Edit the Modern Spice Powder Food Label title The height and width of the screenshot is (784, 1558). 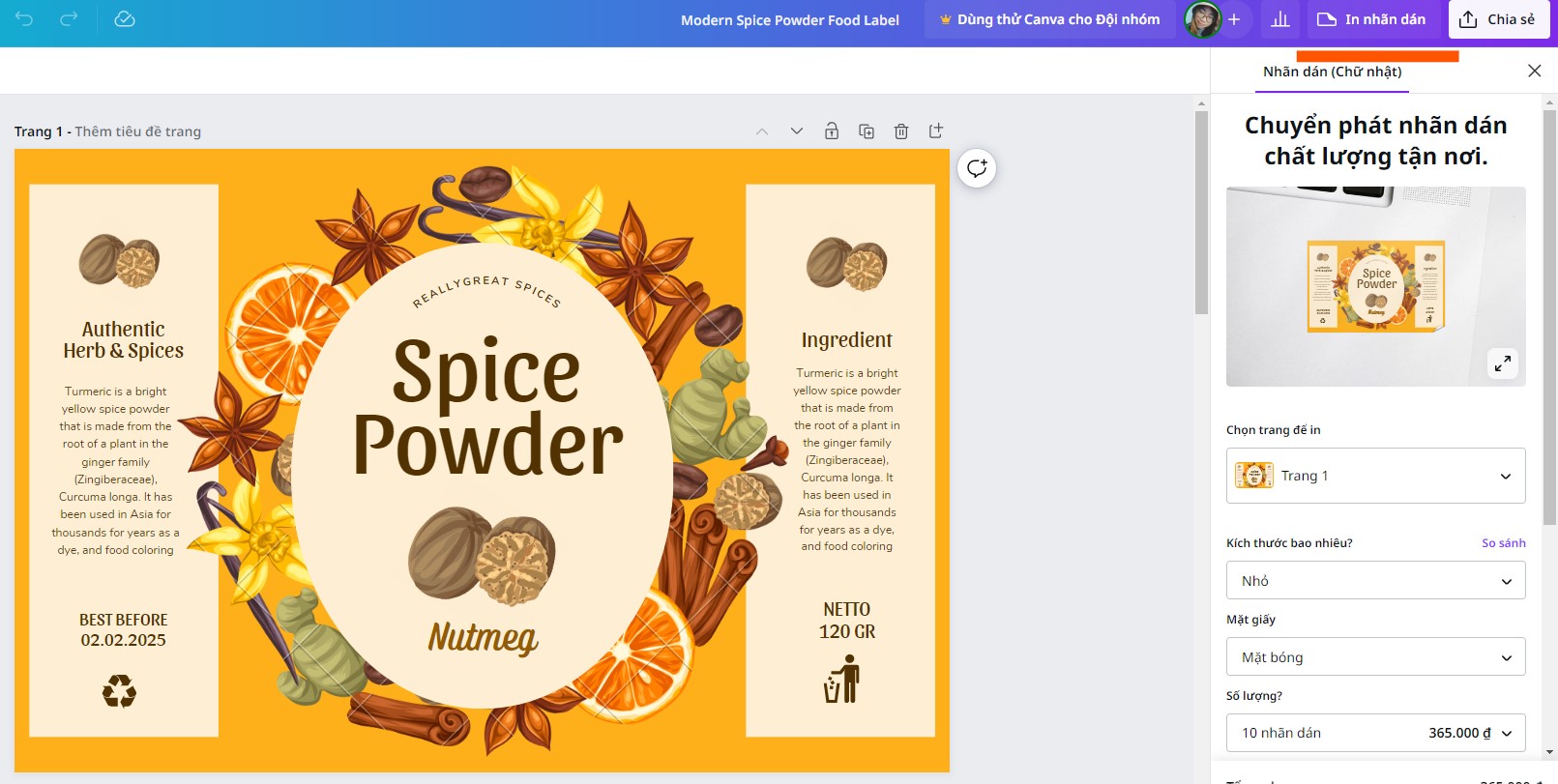click(x=790, y=20)
